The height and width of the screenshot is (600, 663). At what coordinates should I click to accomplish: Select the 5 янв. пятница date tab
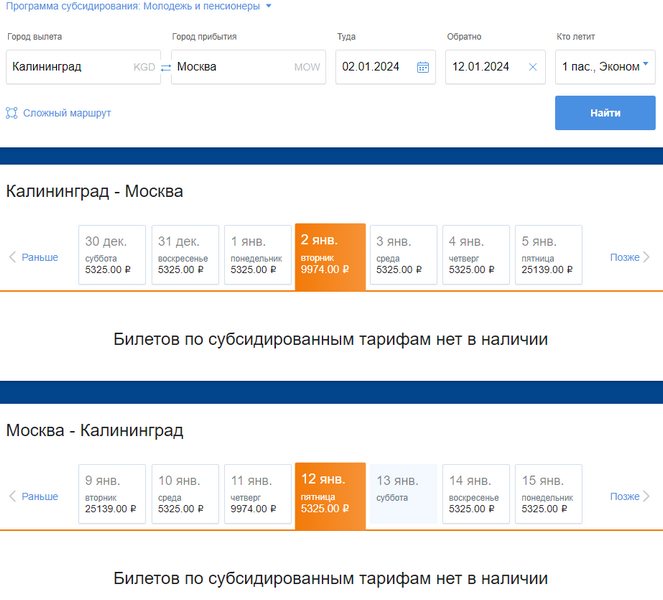pyautogui.click(x=549, y=255)
